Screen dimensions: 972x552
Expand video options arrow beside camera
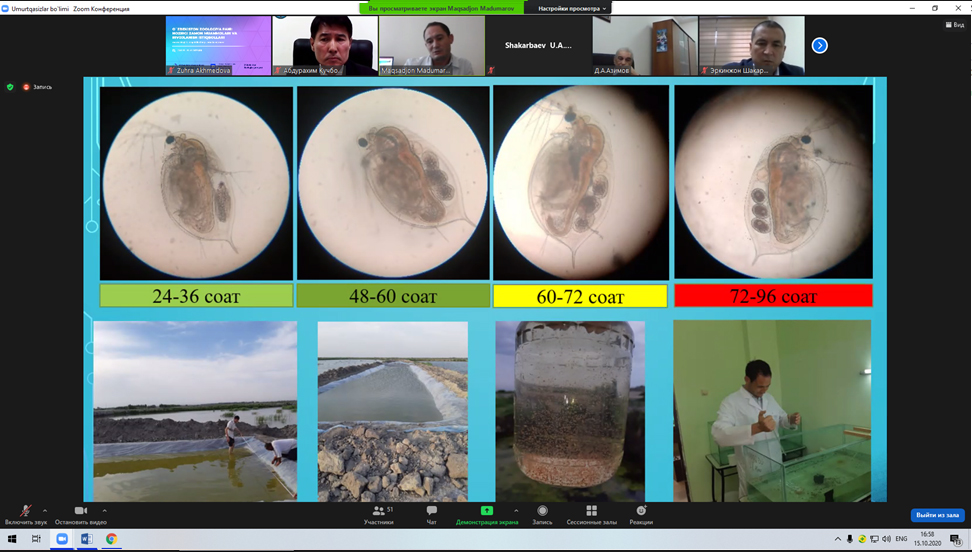104,510
